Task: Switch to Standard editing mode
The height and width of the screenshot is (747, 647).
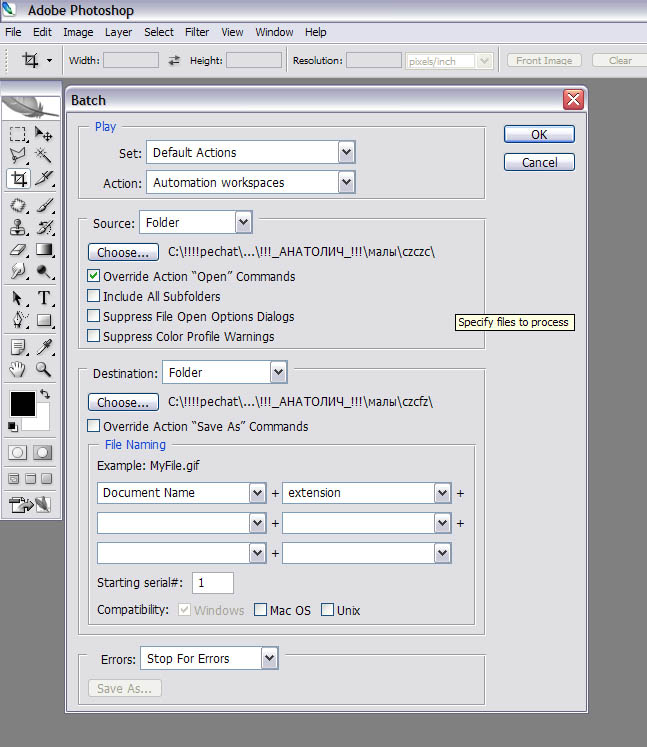Action: pyautogui.click(x=18, y=453)
